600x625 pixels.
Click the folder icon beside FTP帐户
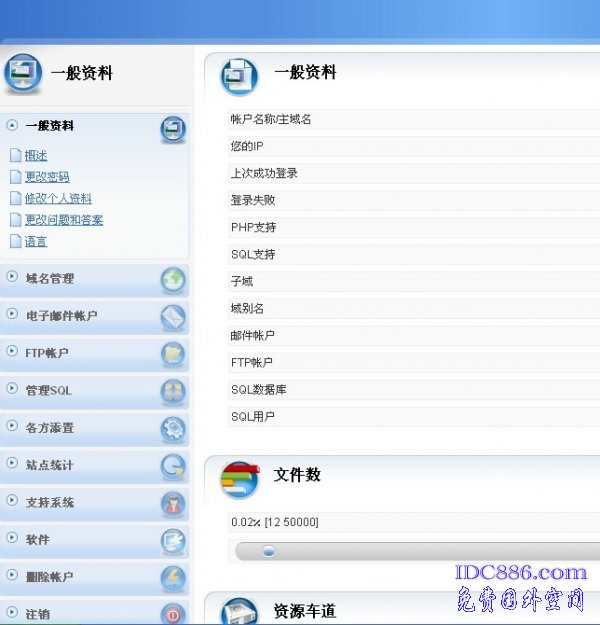click(173, 354)
